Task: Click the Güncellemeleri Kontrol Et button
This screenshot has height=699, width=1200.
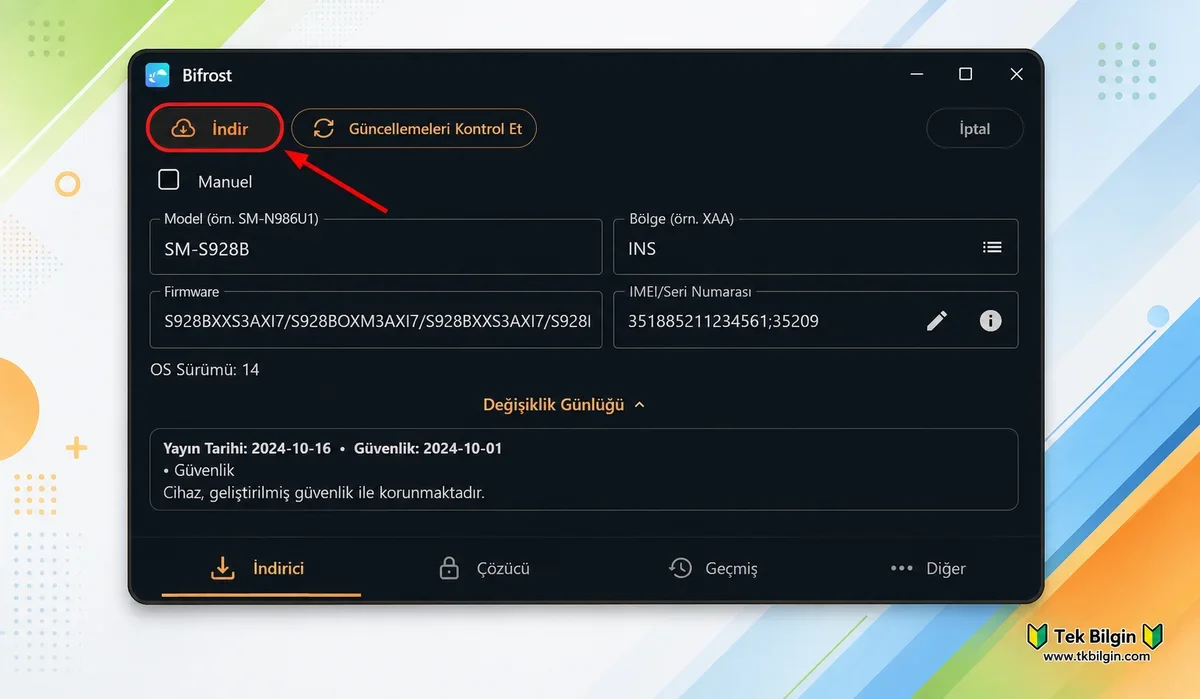Action: click(x=414, y=128)
